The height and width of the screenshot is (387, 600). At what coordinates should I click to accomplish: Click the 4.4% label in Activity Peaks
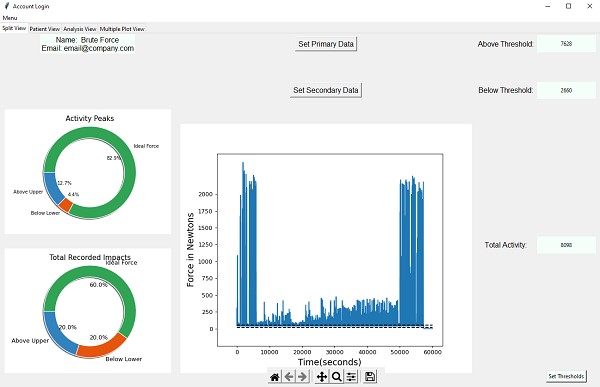[73, 194]
